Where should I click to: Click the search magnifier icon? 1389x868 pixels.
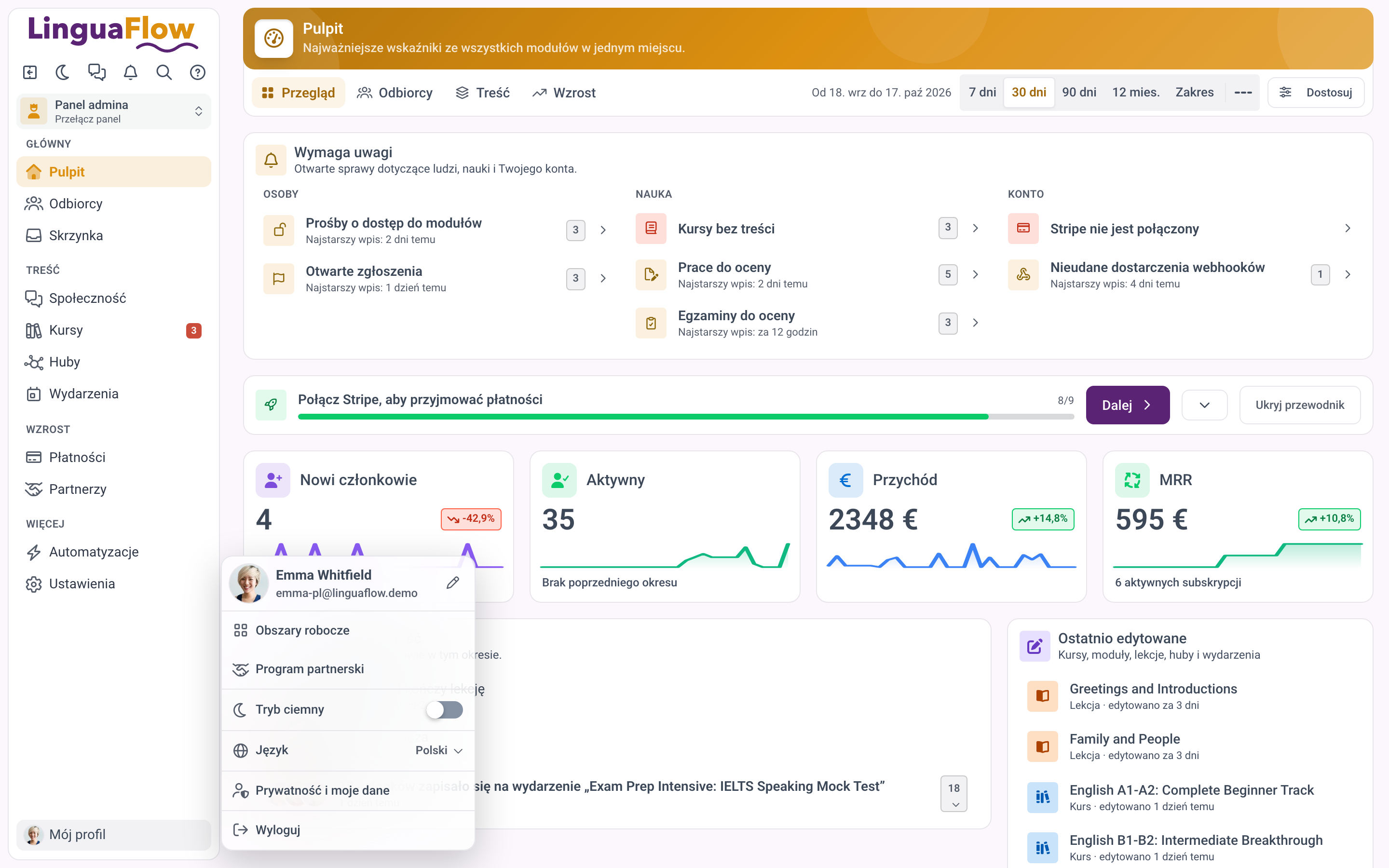tap(164, 72)
